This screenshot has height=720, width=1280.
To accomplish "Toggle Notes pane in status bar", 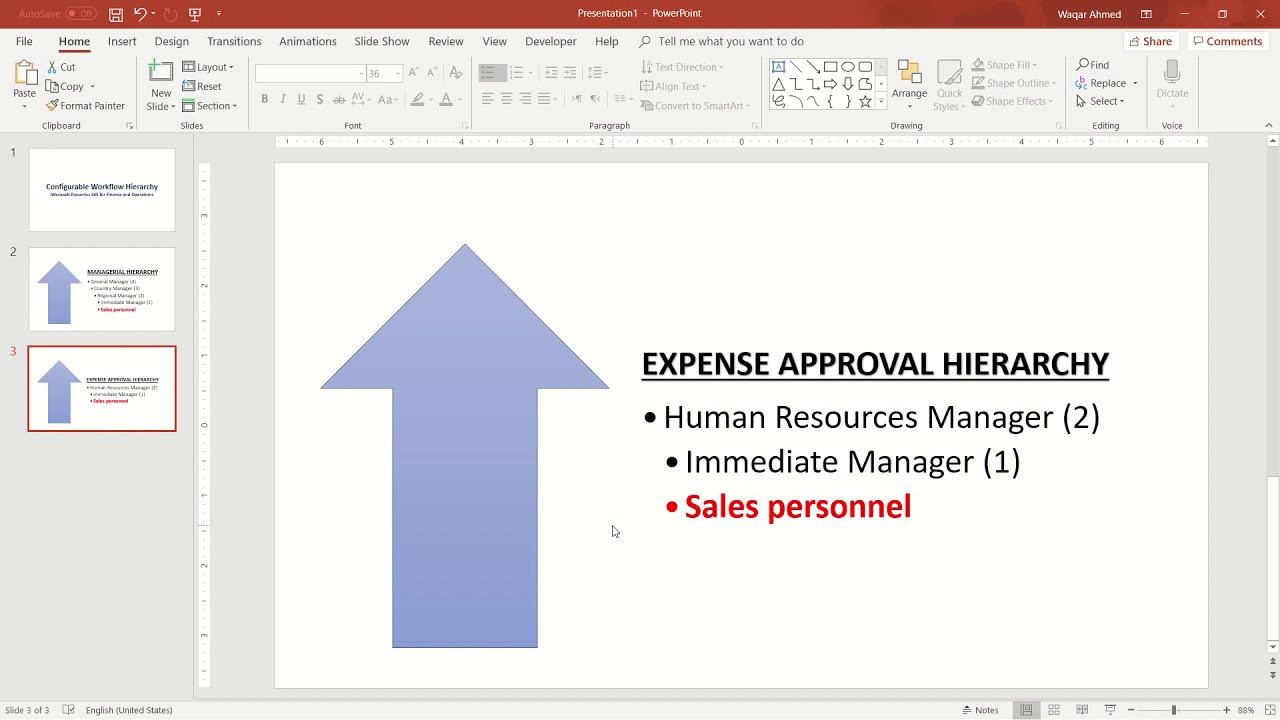I will 981,710.
